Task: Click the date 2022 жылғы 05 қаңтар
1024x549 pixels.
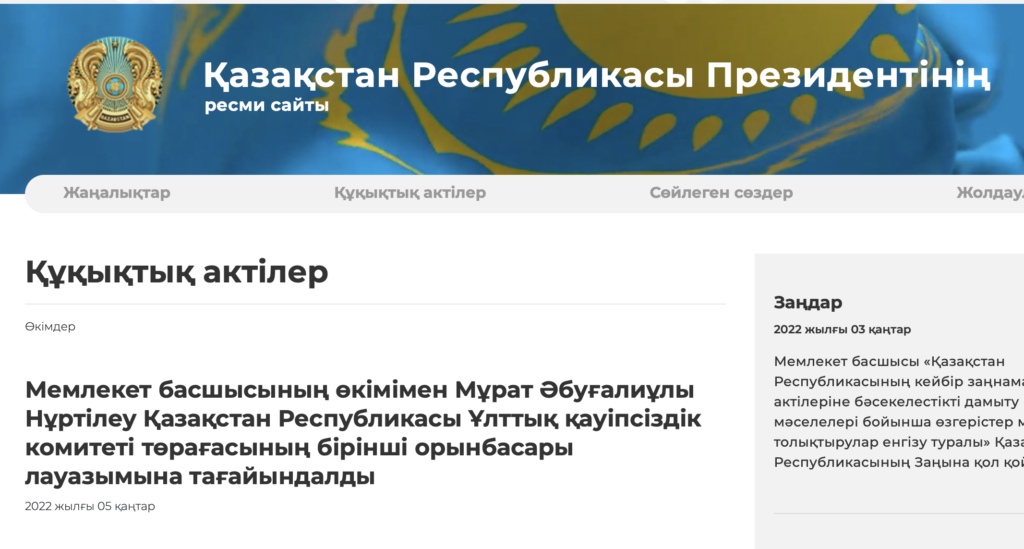Action: click(x=90, y=506)
